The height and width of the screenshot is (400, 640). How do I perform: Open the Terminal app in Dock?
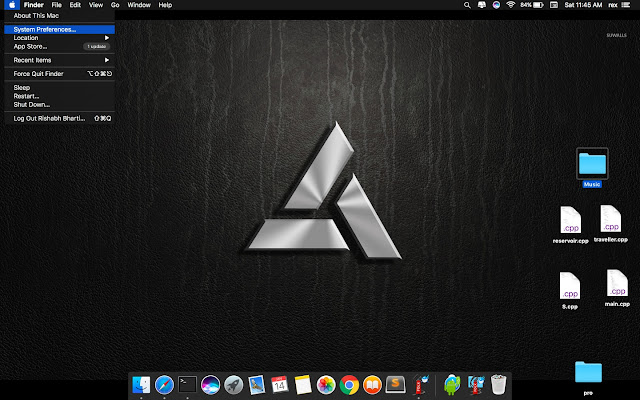187,384
